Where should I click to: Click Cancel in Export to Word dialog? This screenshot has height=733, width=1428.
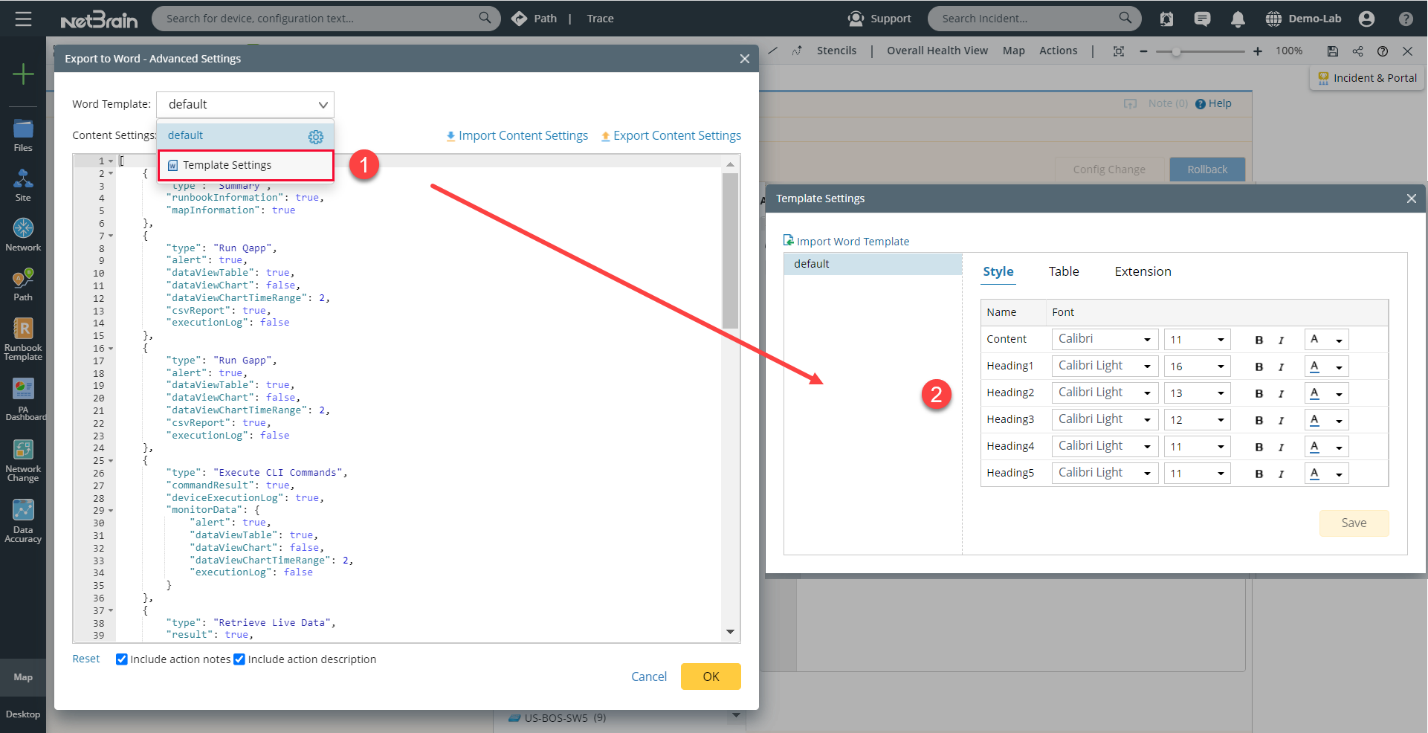(649, 677)
